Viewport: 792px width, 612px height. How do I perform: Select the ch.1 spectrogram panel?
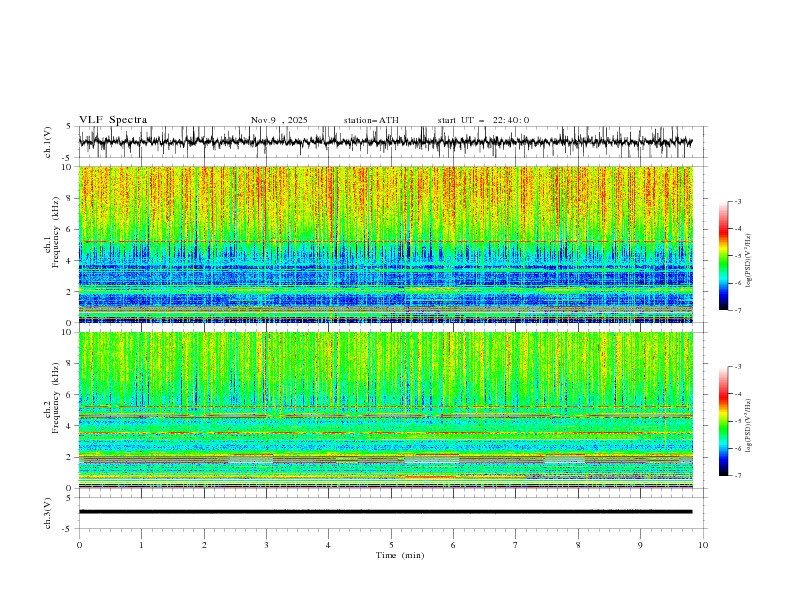[385, 244]
